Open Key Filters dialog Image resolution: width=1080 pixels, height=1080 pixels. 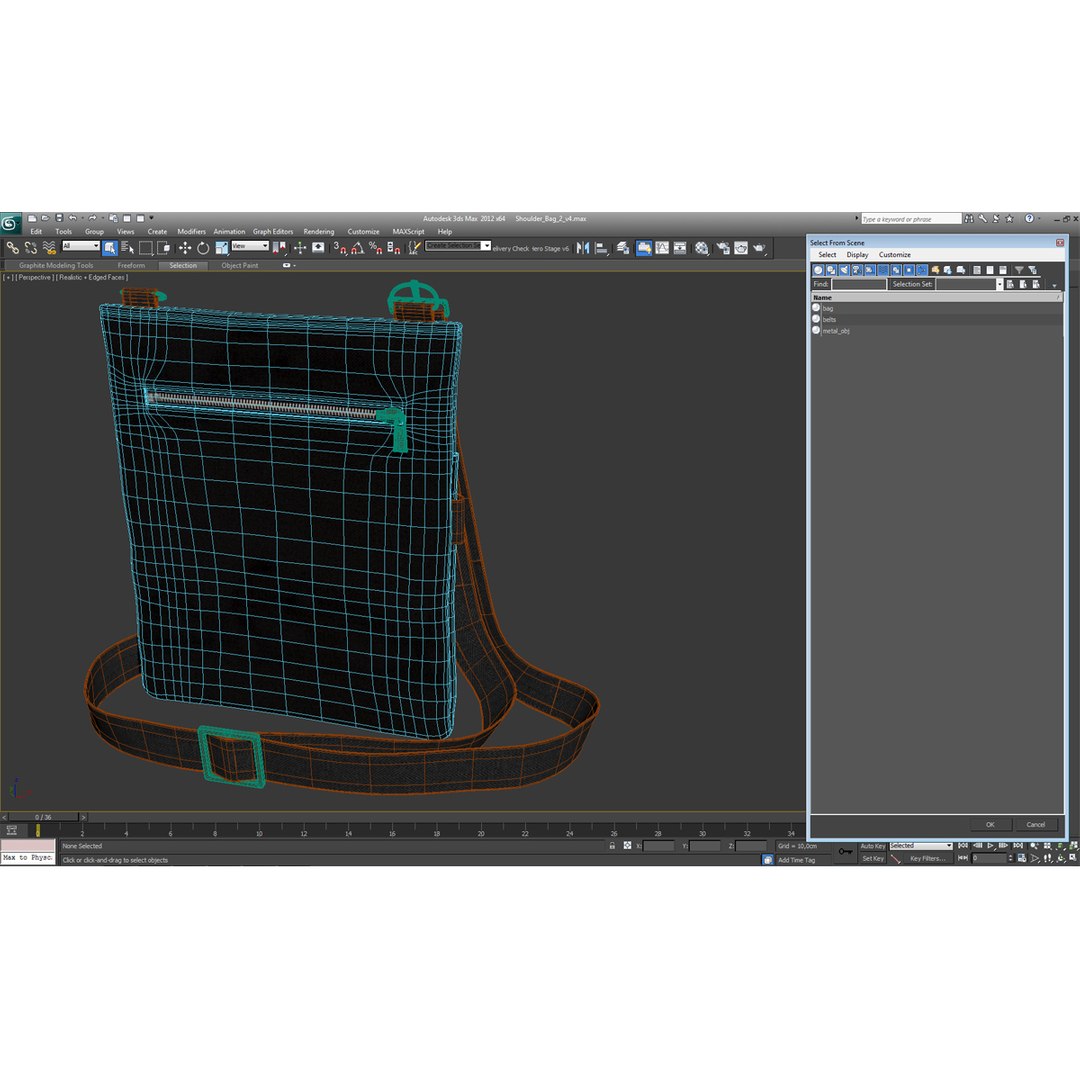pyautogui.click(x=927, y=858)
